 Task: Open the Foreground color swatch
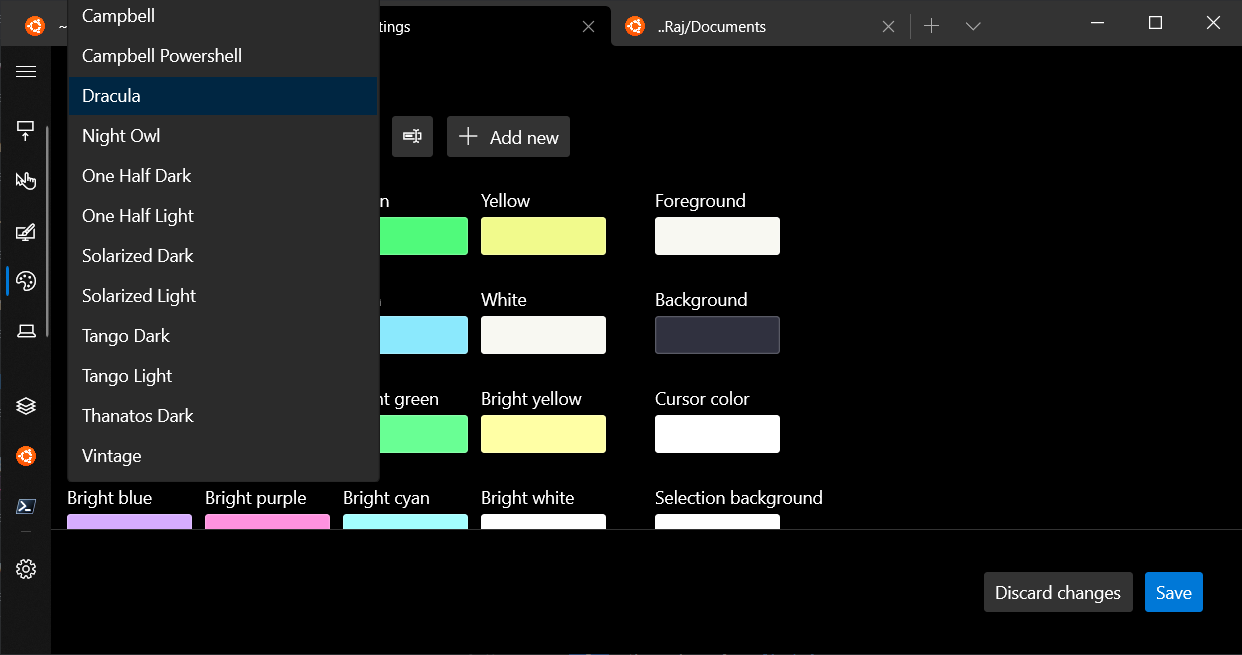click(x=717, y=236)
